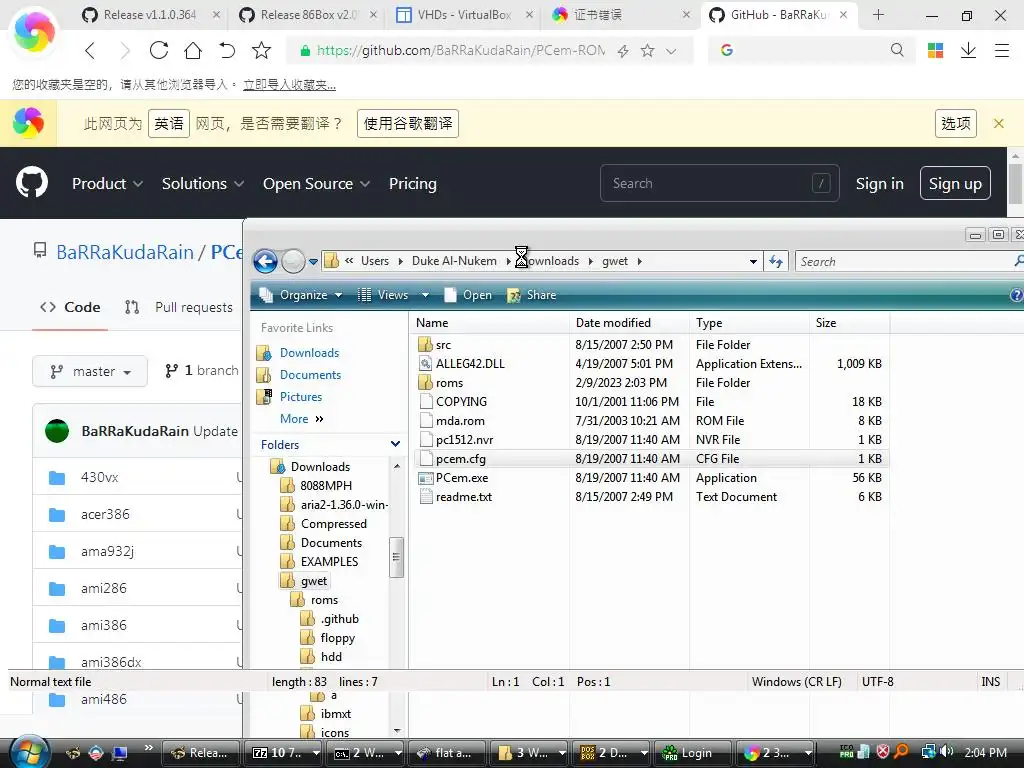
Task: Sort files by Date modified column
Action: tap(629, 323)
